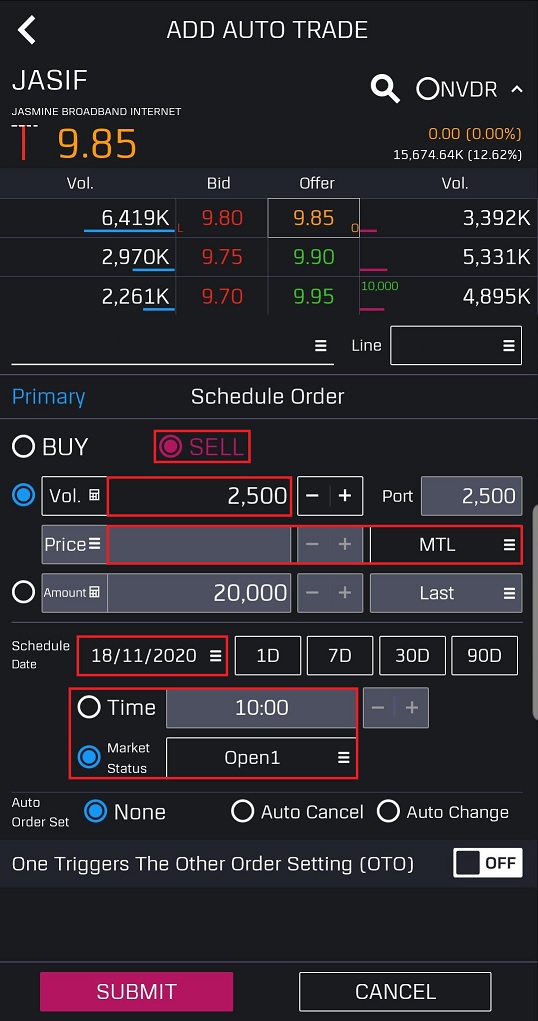Set schedule to 30D
Viewport: 538px width, 1021px height.
[412, 655]
